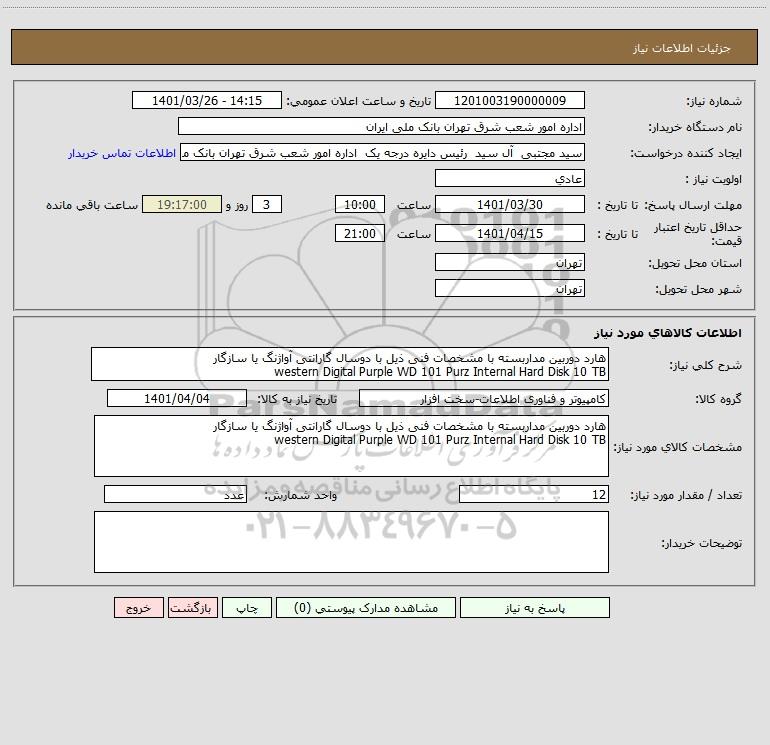Image resolution: width=770 pixels, height=745 pixels.
Task: Click the نام دستگاه خریدار label
Action: pyautogui.click(x=695, y=127)
